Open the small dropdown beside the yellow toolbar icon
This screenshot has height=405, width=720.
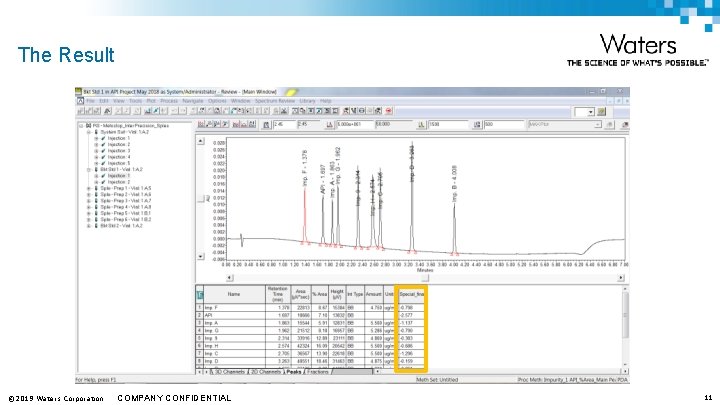(x=591, y=112)
